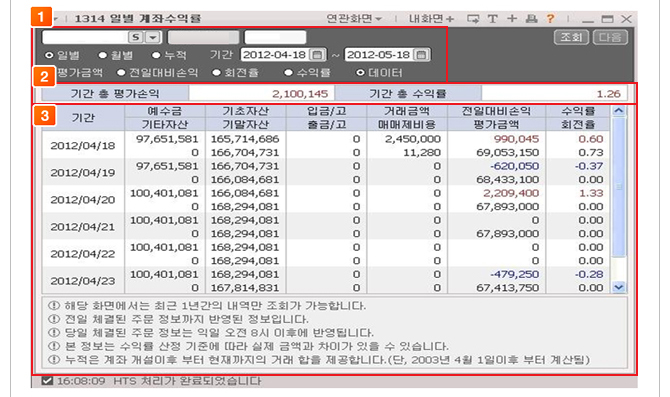Click the -620,050 loss cell
Viewport: 670px width, 397px height.
click(x=514, y=166)
